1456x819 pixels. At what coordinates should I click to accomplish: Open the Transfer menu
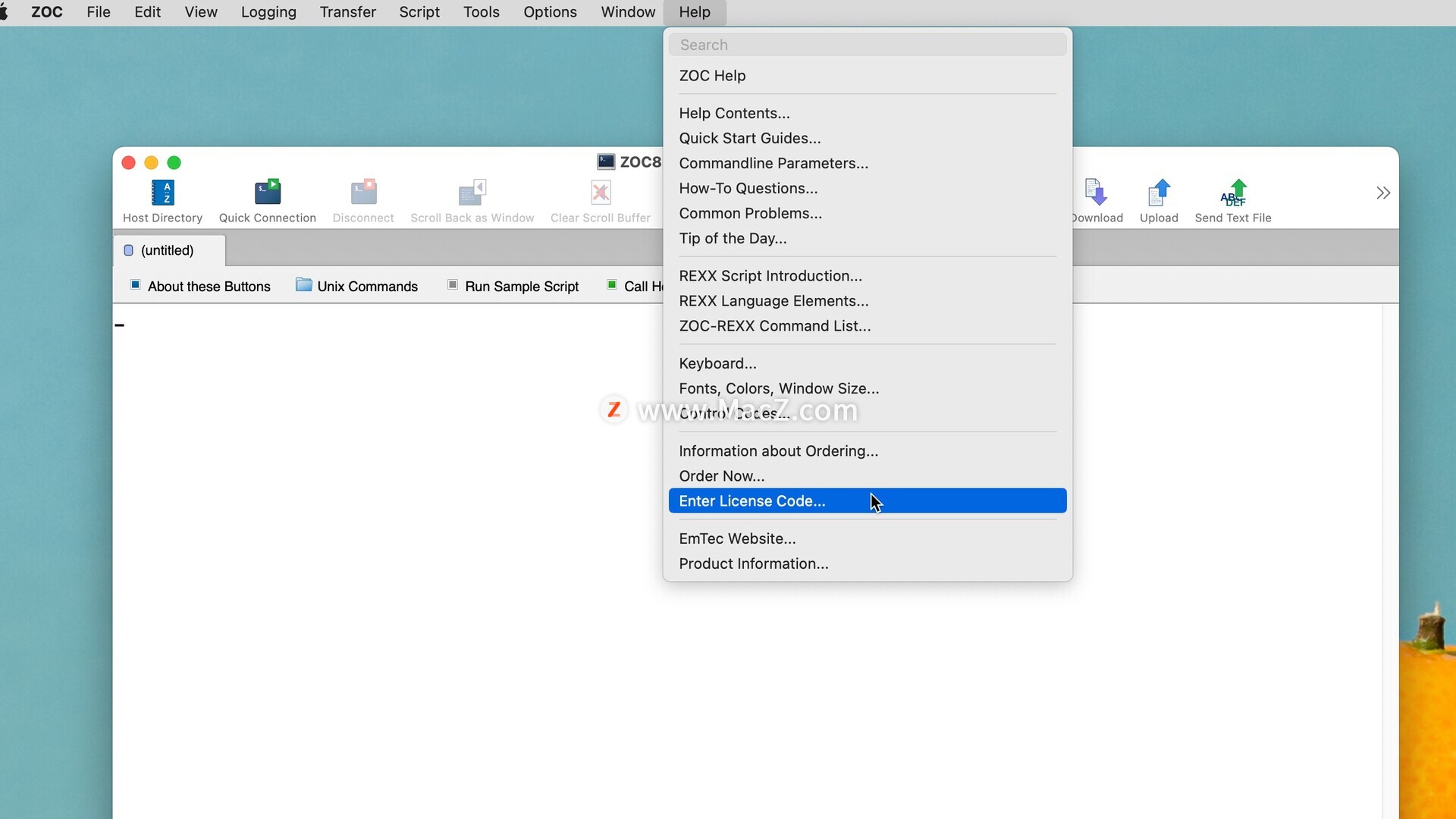click(347, 12)
